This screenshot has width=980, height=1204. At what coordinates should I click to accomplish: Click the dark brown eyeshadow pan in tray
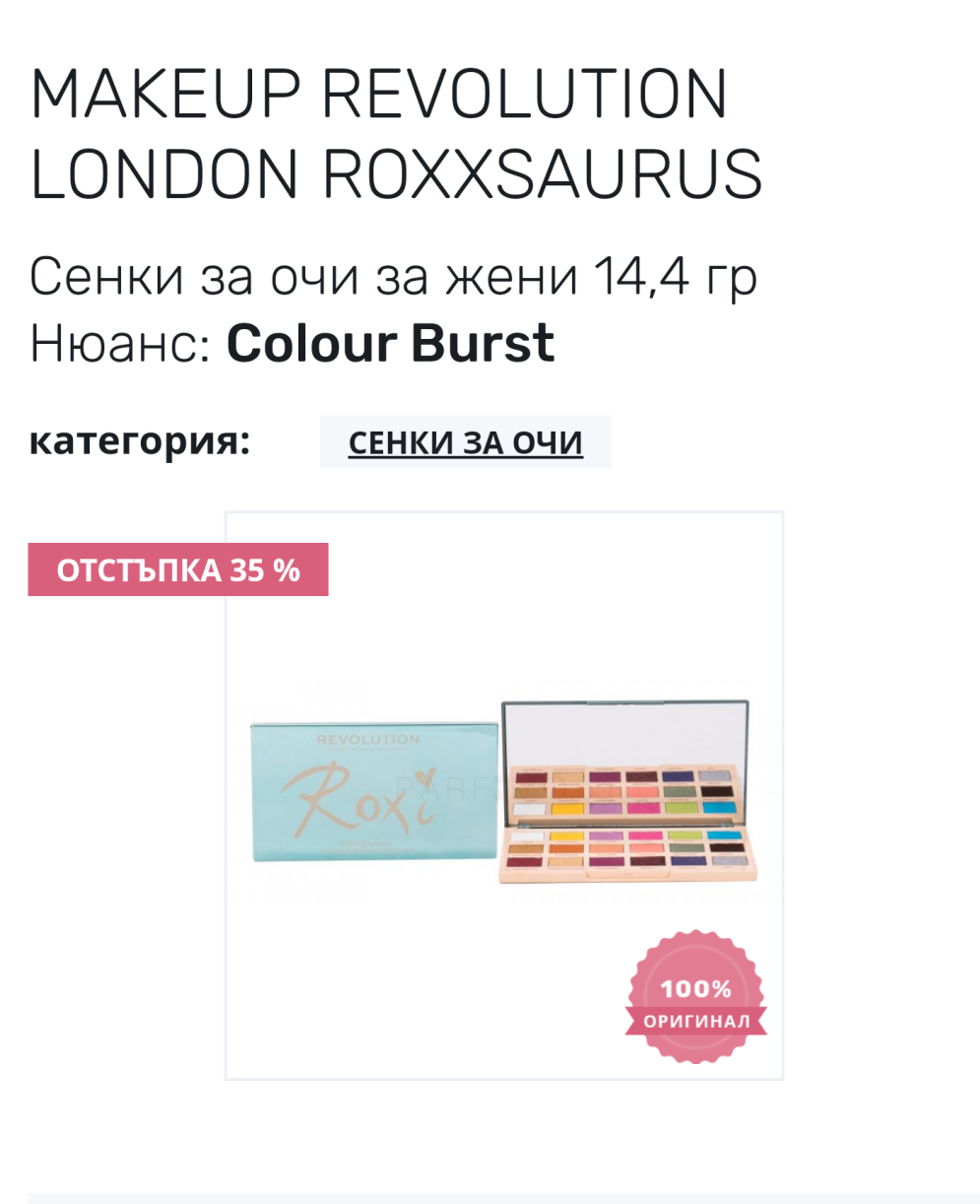[x=727, y=847]
